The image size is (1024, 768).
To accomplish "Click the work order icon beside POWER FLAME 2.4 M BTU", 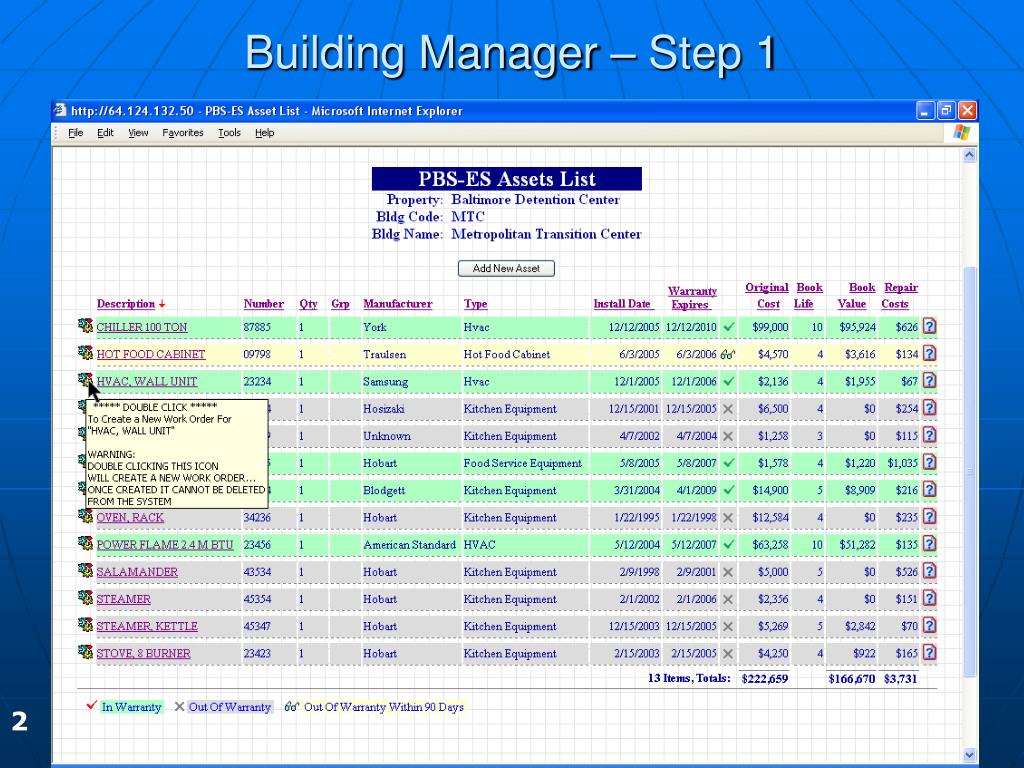I will tap(85, 543).
